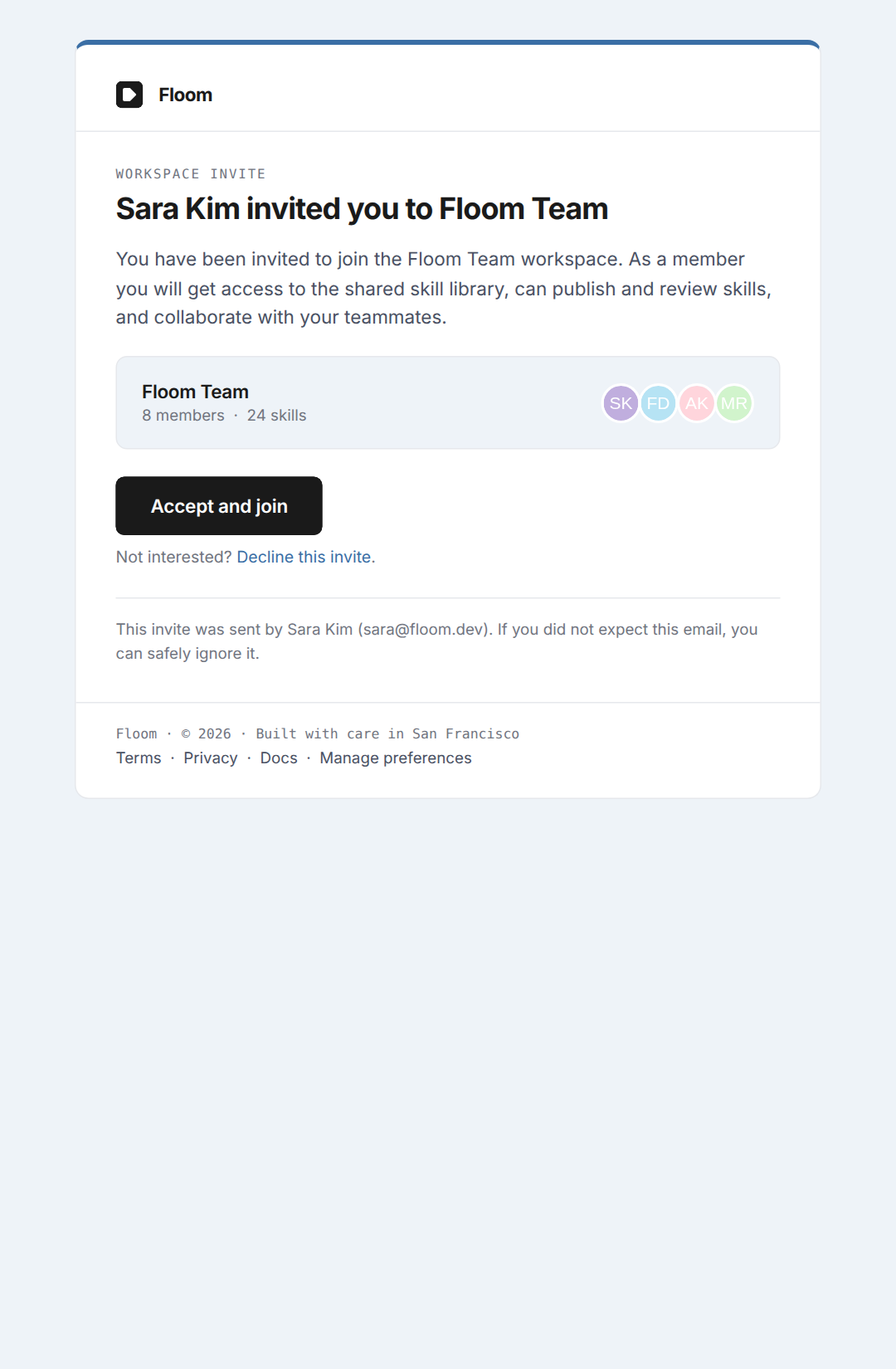896x1369 pixels.
Task: Click the footer copyright 2026 line
Action: tap(318, 734)
